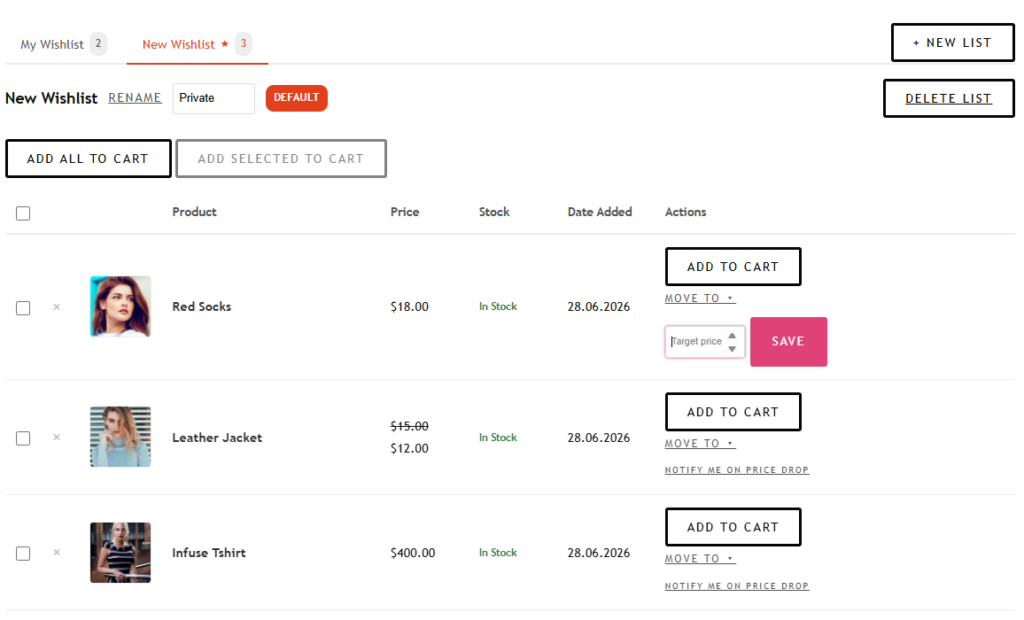This screenshot has width=1024, height=620.
Task: Remove Infuse Tshirt with its x icon
Action: (57, 553)
